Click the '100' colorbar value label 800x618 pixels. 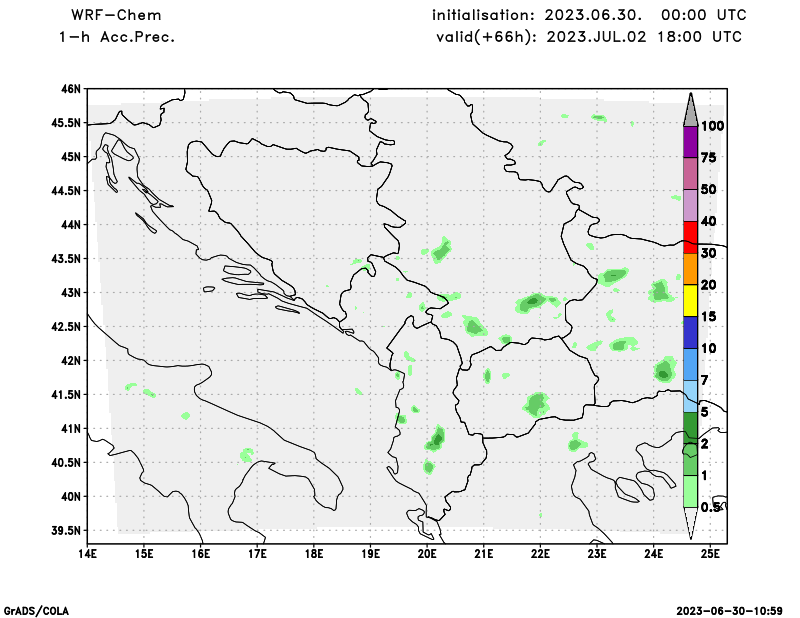(x=712, y=126)
